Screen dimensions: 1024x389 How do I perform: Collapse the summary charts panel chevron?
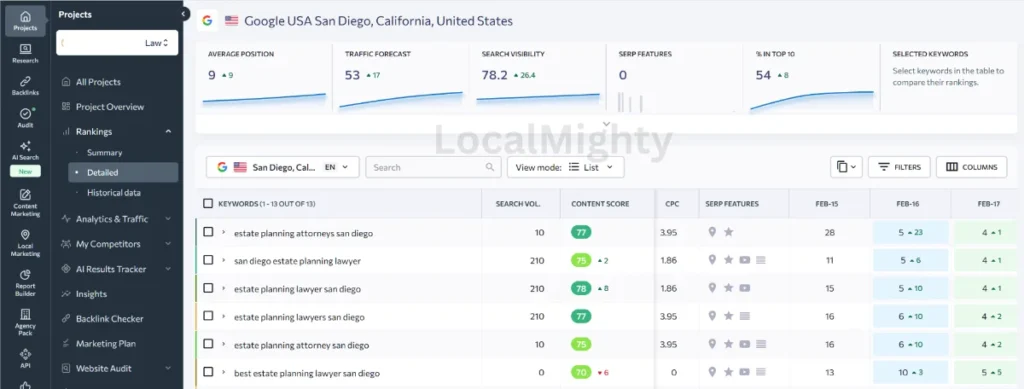pos(606,123)
